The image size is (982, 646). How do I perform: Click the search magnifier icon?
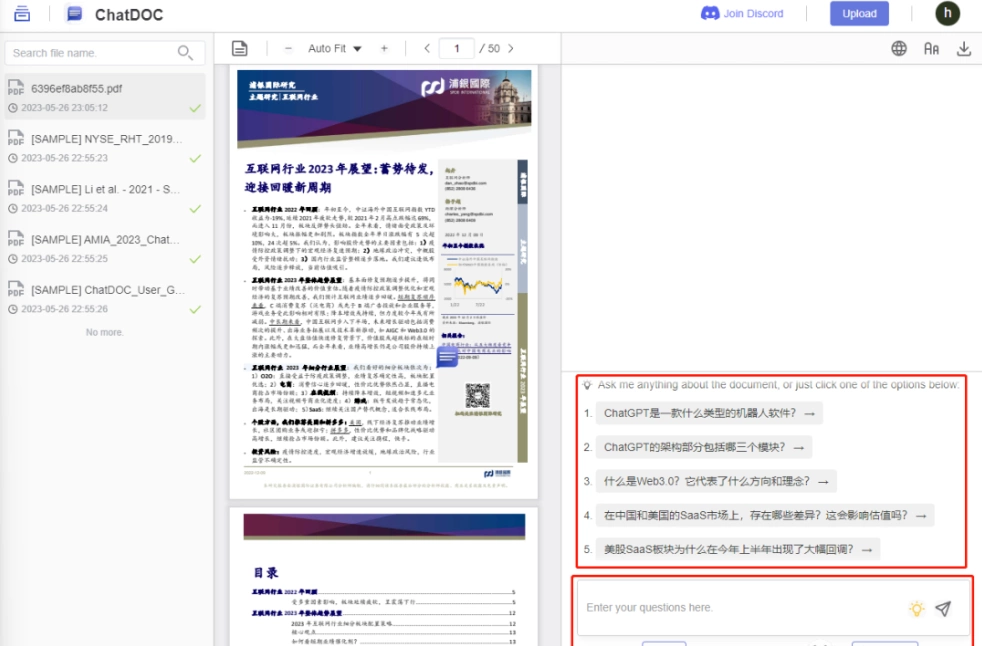click(185, 53)
